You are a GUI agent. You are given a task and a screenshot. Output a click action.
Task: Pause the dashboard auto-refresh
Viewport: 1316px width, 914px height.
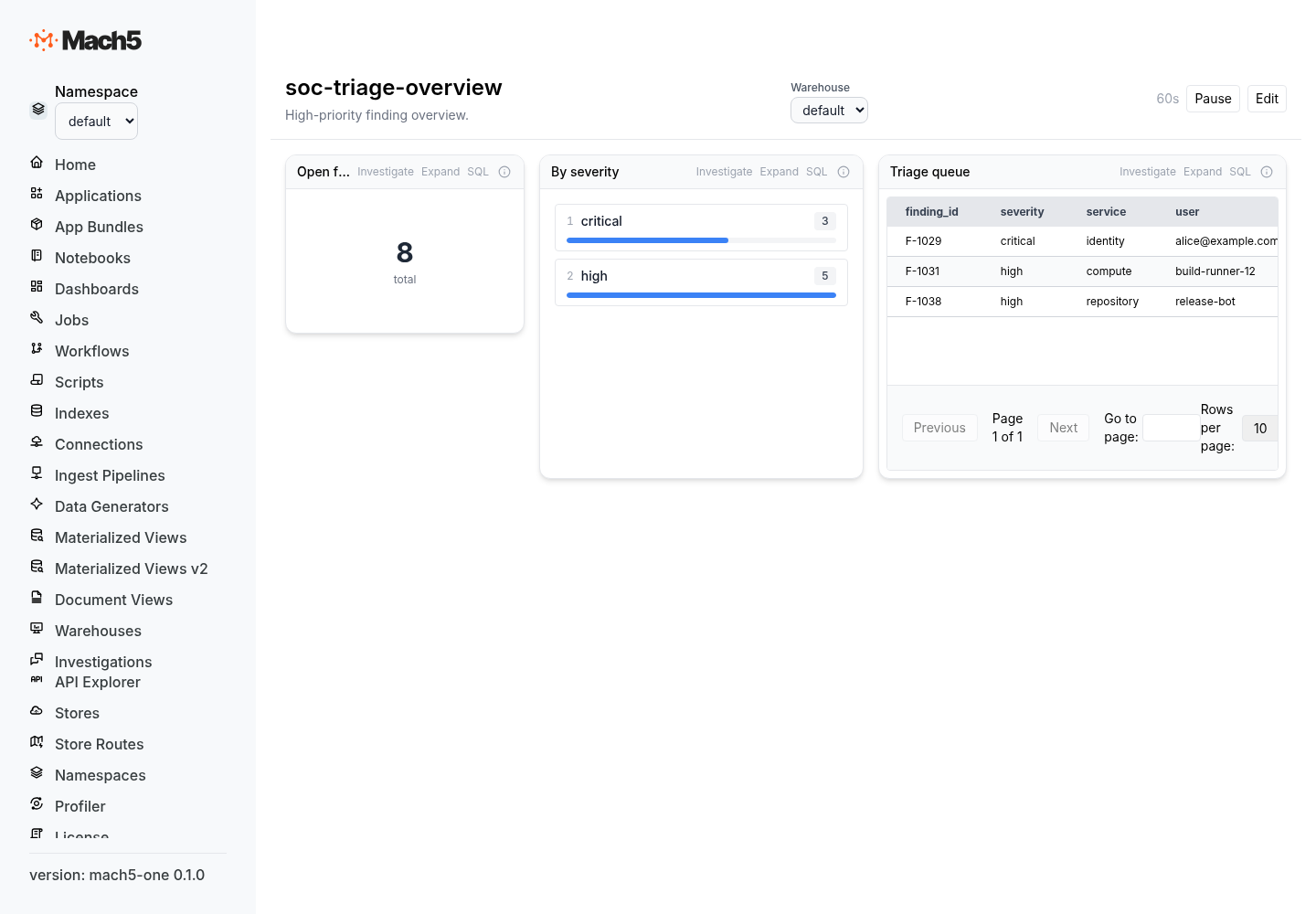pyautogui.click(x=1213, y=99)
